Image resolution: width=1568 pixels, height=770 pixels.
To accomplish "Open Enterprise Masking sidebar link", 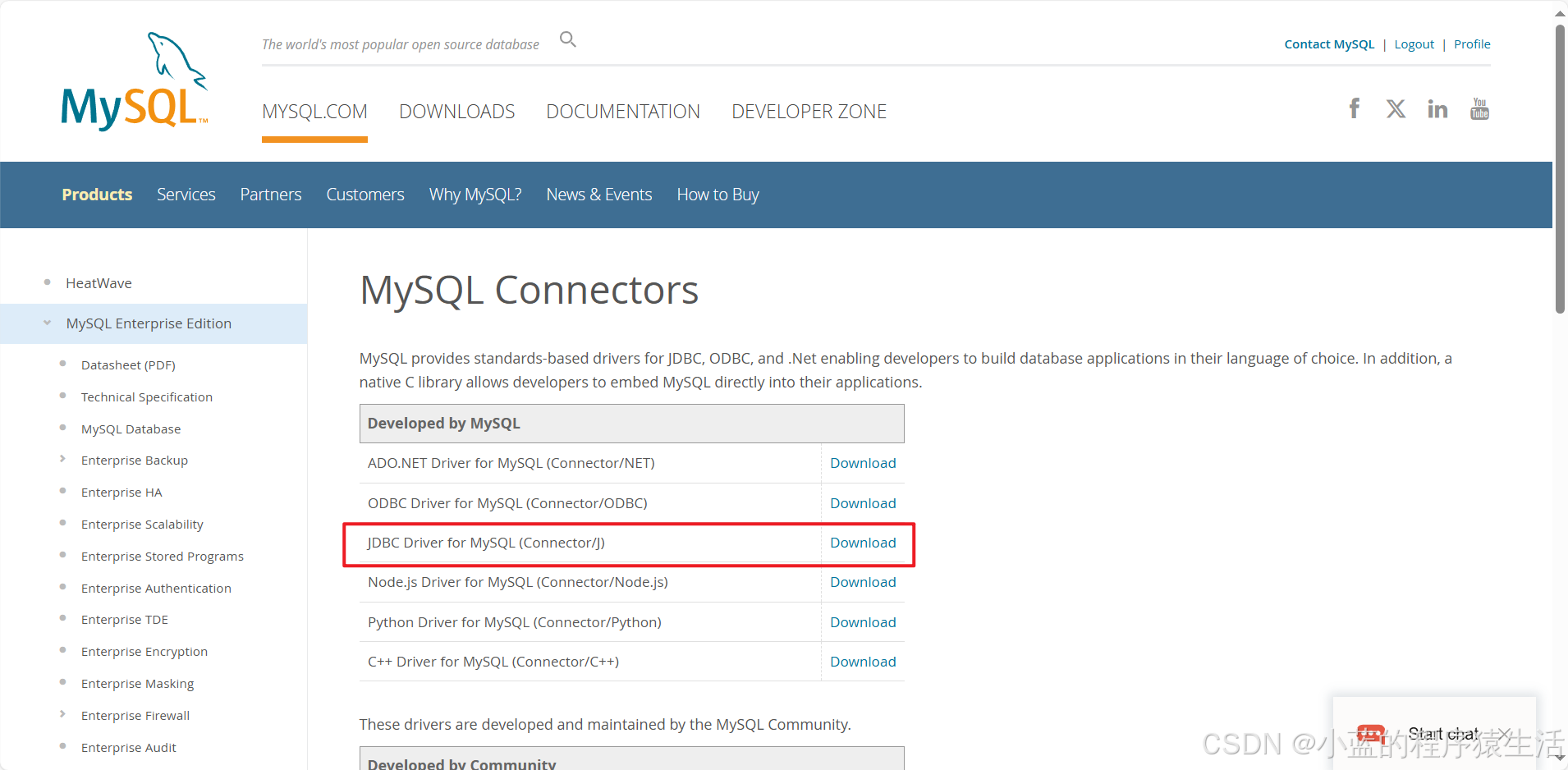I will pyautogui.click(x=137, y=684).
